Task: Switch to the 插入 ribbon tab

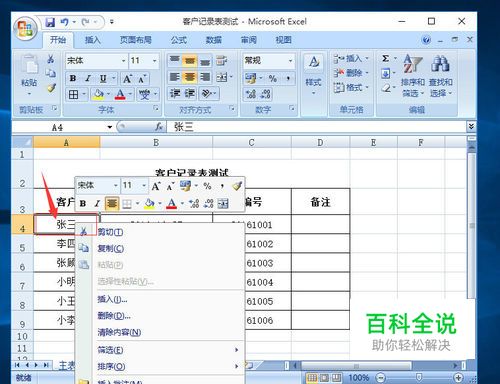Action: pyautogui.click(x=92, y=40)
